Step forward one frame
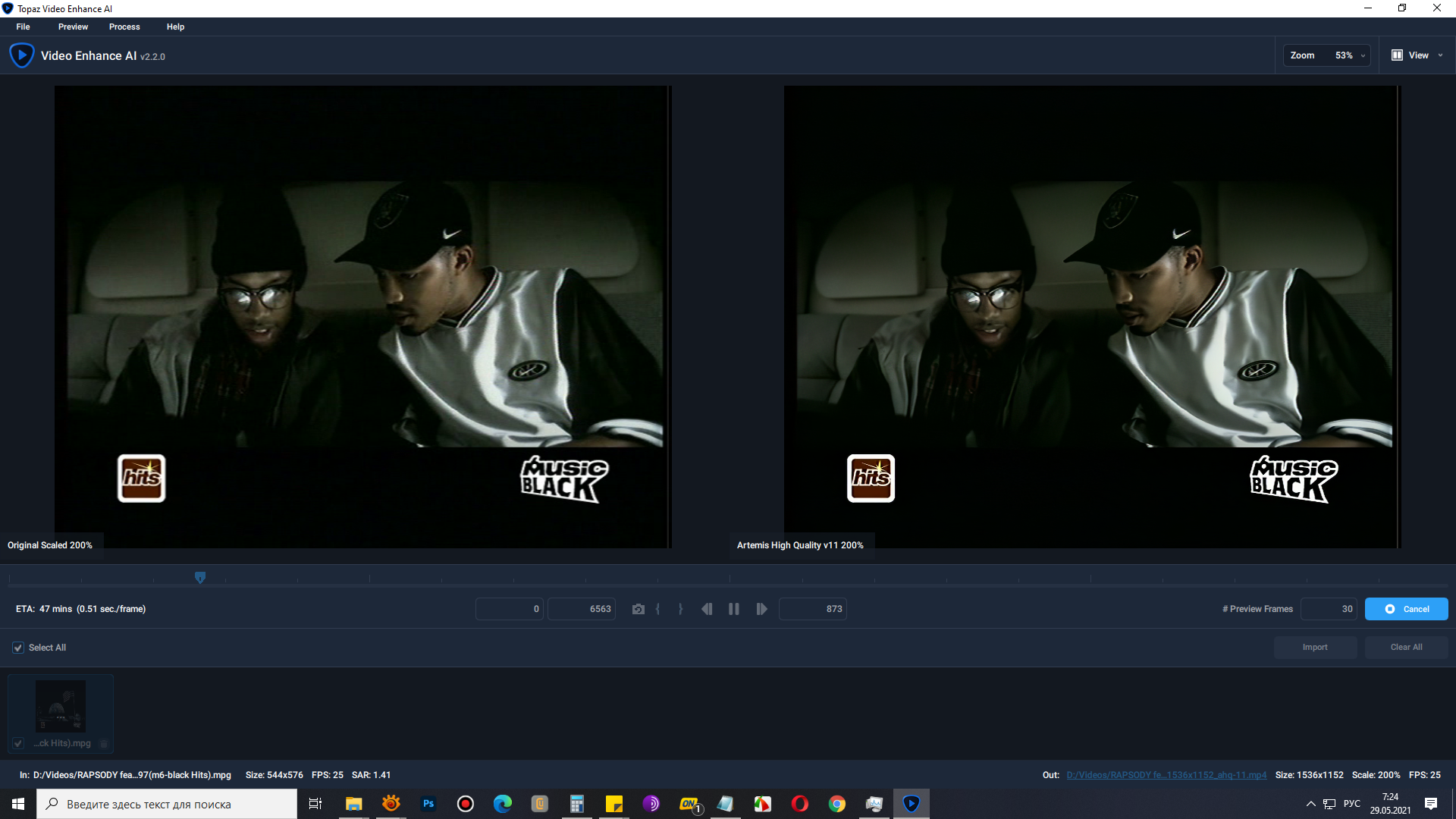The image size is (1456, 819). coord(761,609)
